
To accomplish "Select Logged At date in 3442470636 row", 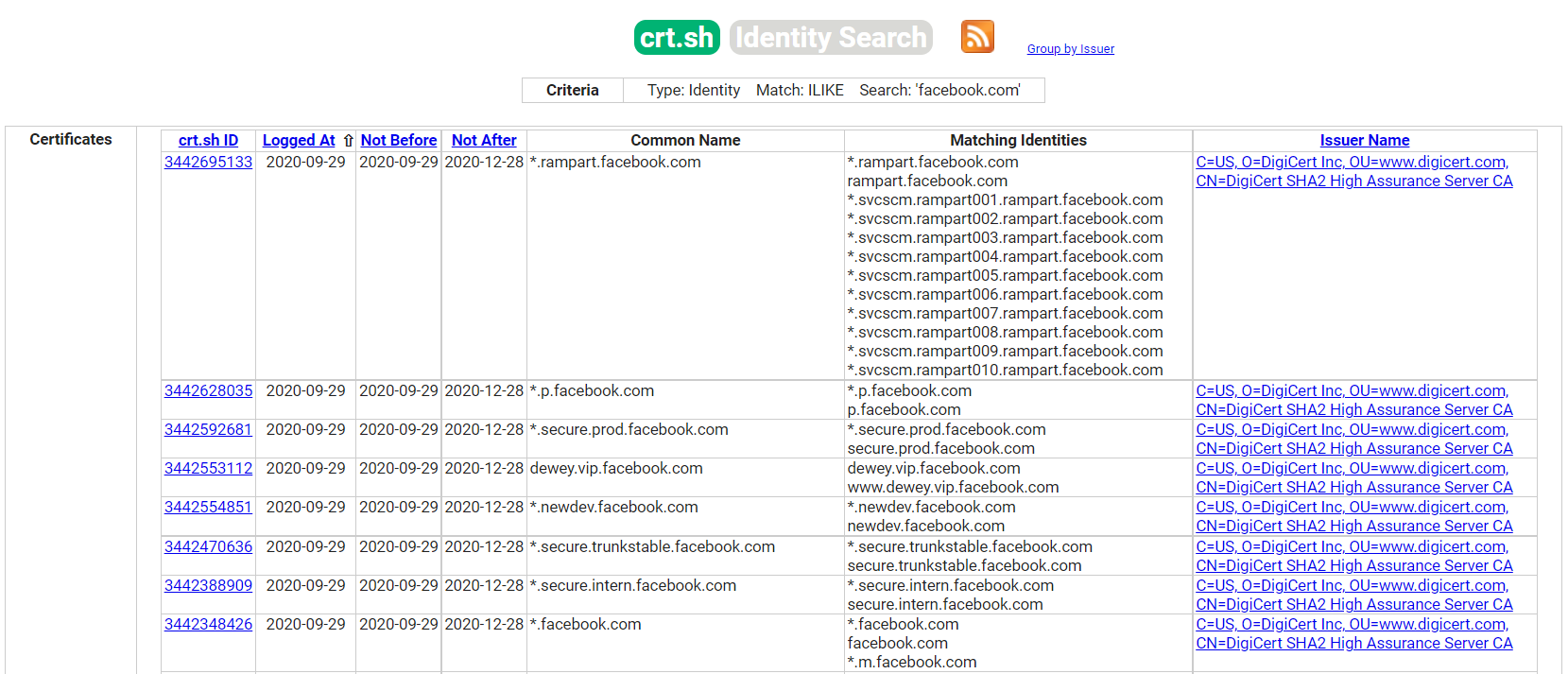I will pyautogui.click(x=305, y=546).
